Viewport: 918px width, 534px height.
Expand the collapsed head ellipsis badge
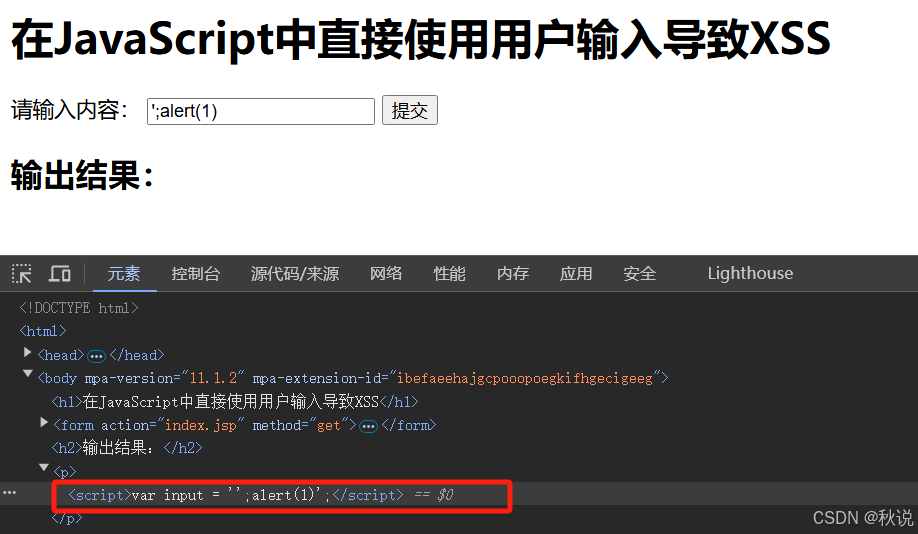coord(97,356)
